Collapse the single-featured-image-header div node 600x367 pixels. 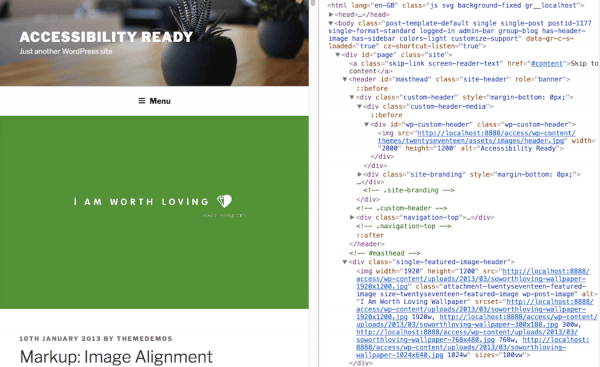tap(345, 262)
